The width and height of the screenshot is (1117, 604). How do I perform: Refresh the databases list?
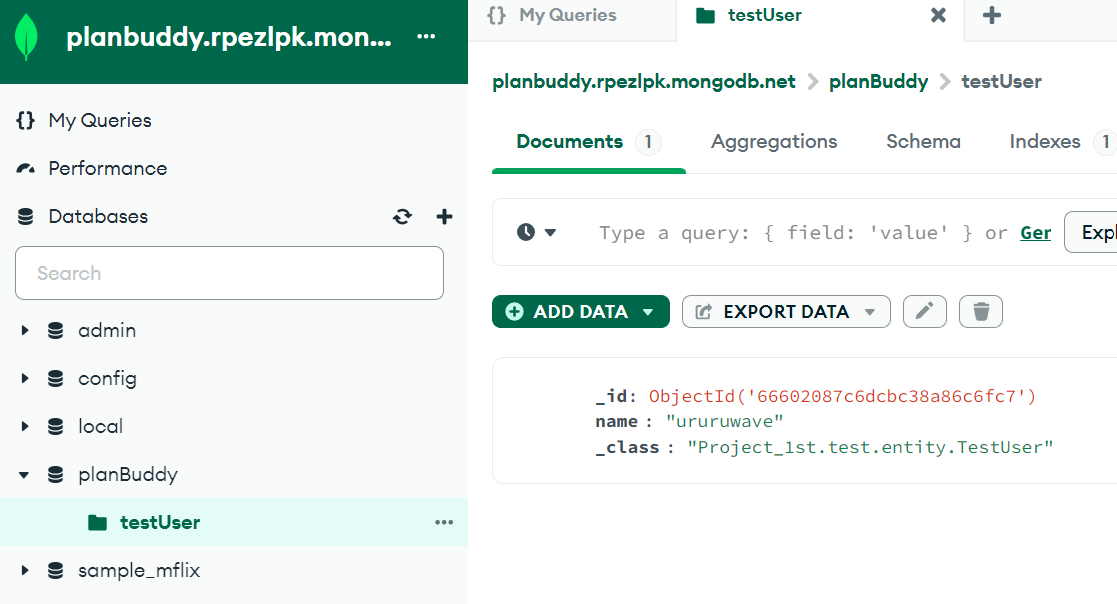402,217
